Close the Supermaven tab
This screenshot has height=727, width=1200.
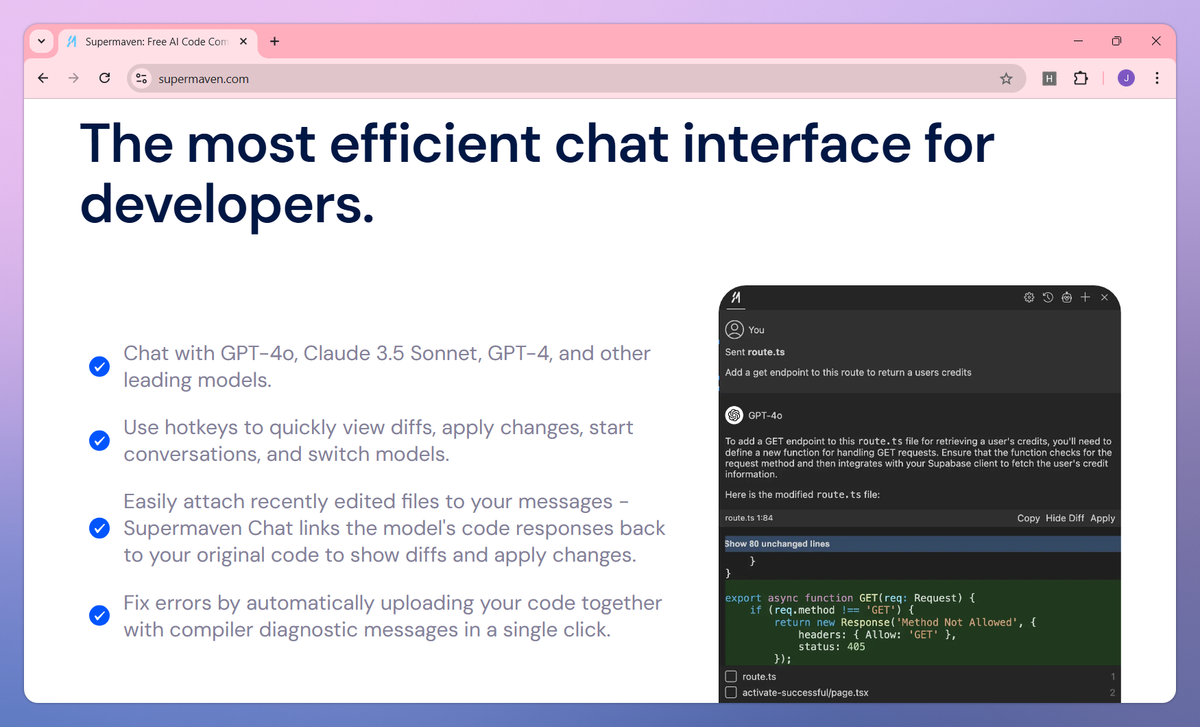tap(243, 42)
